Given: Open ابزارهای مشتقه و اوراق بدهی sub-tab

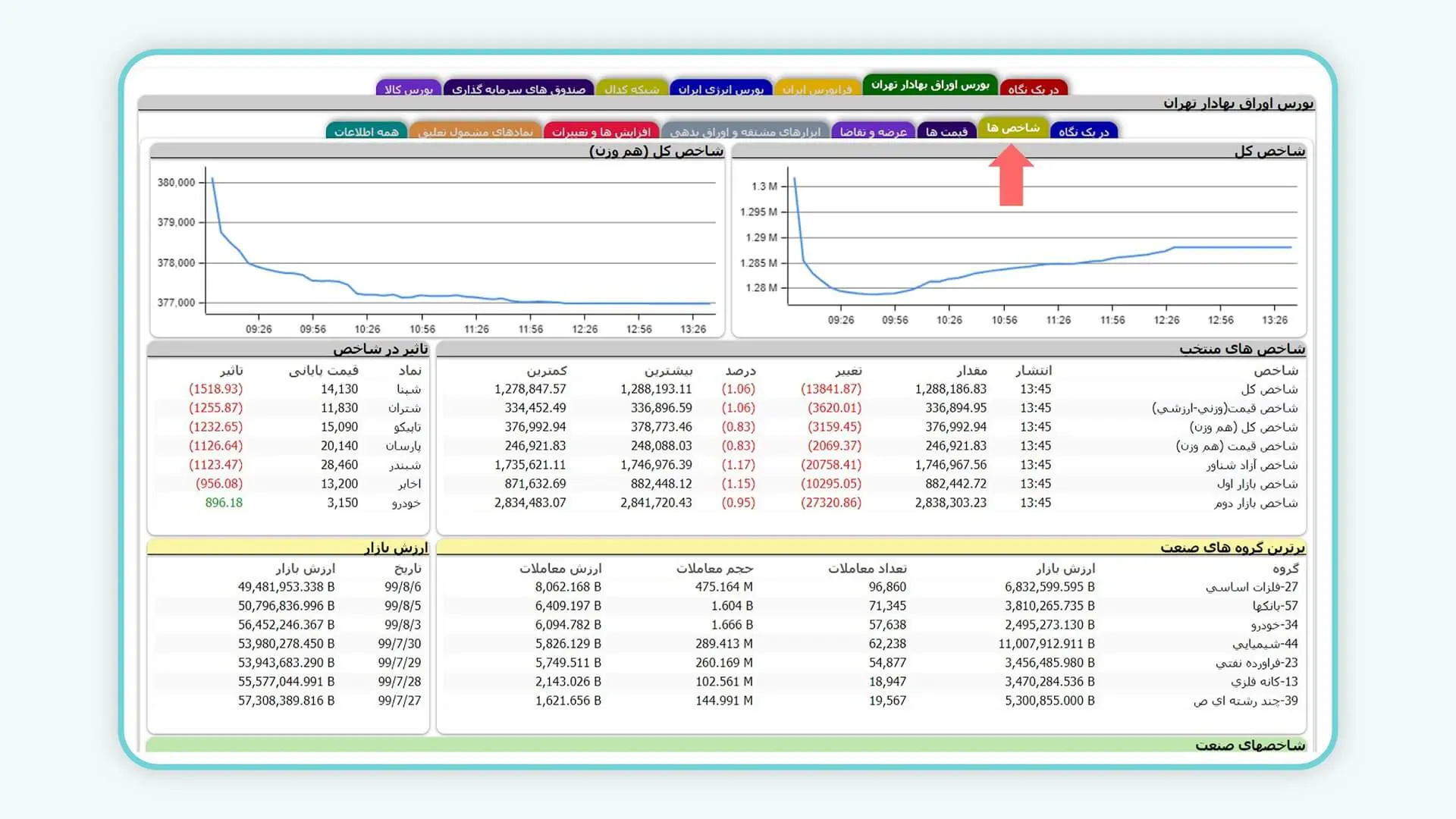Looking at the screenshot, I should [745, 131].
